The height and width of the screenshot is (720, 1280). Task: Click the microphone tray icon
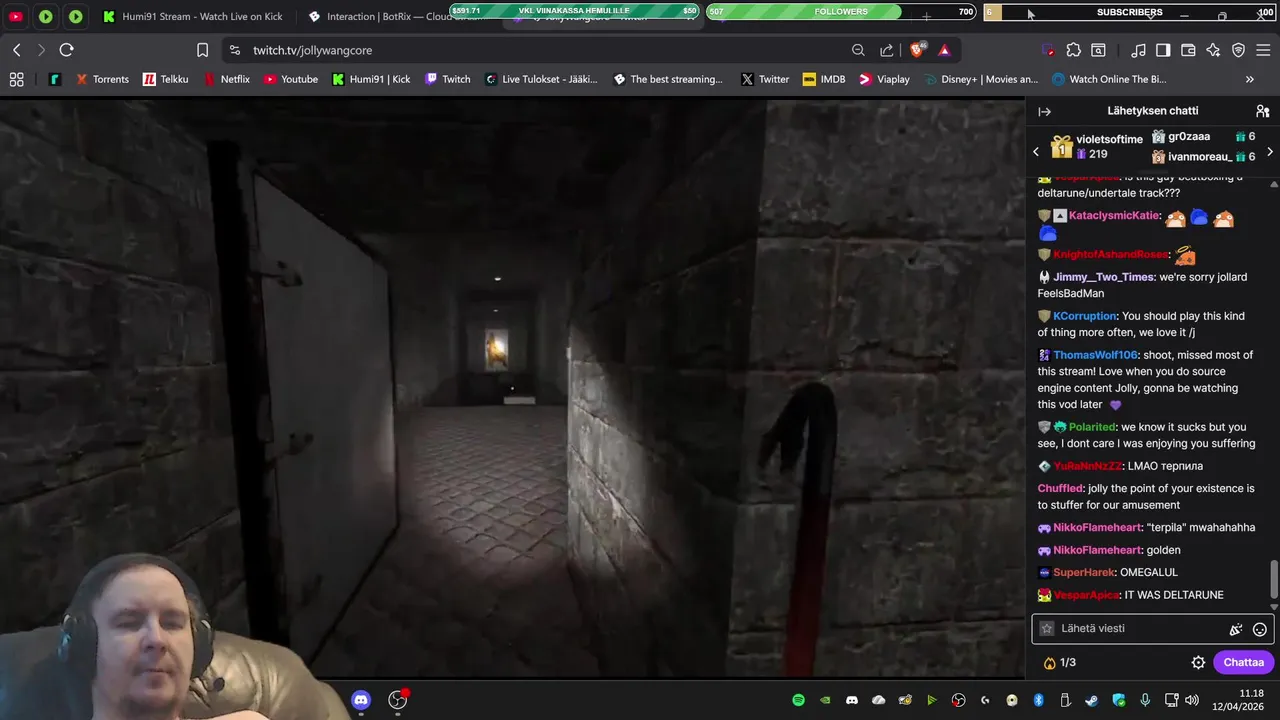click(x=1145, y=700)
